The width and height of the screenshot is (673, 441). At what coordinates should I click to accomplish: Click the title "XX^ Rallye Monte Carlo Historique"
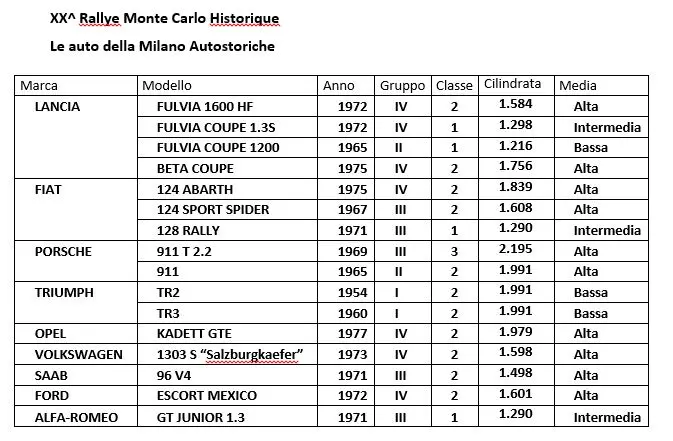tap(165, 19)
